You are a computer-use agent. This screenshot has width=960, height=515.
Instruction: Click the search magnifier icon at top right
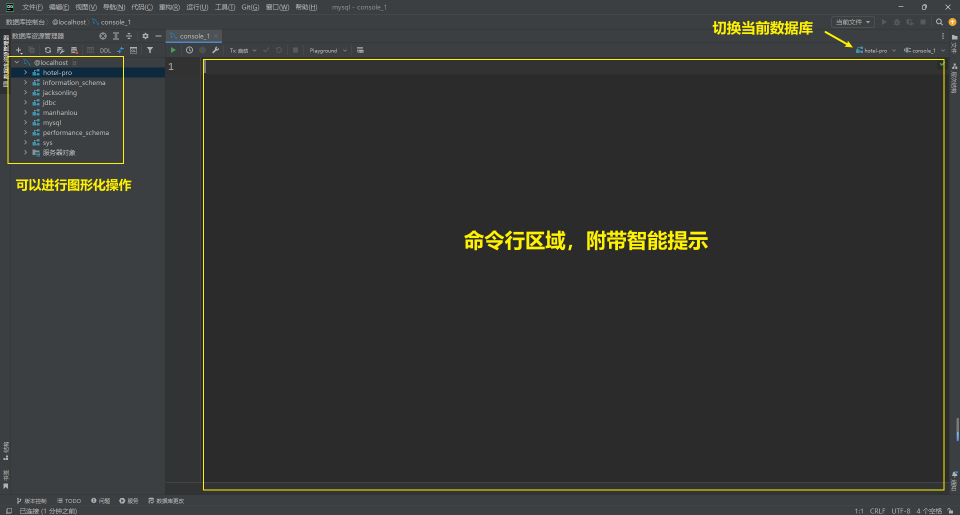939,21
